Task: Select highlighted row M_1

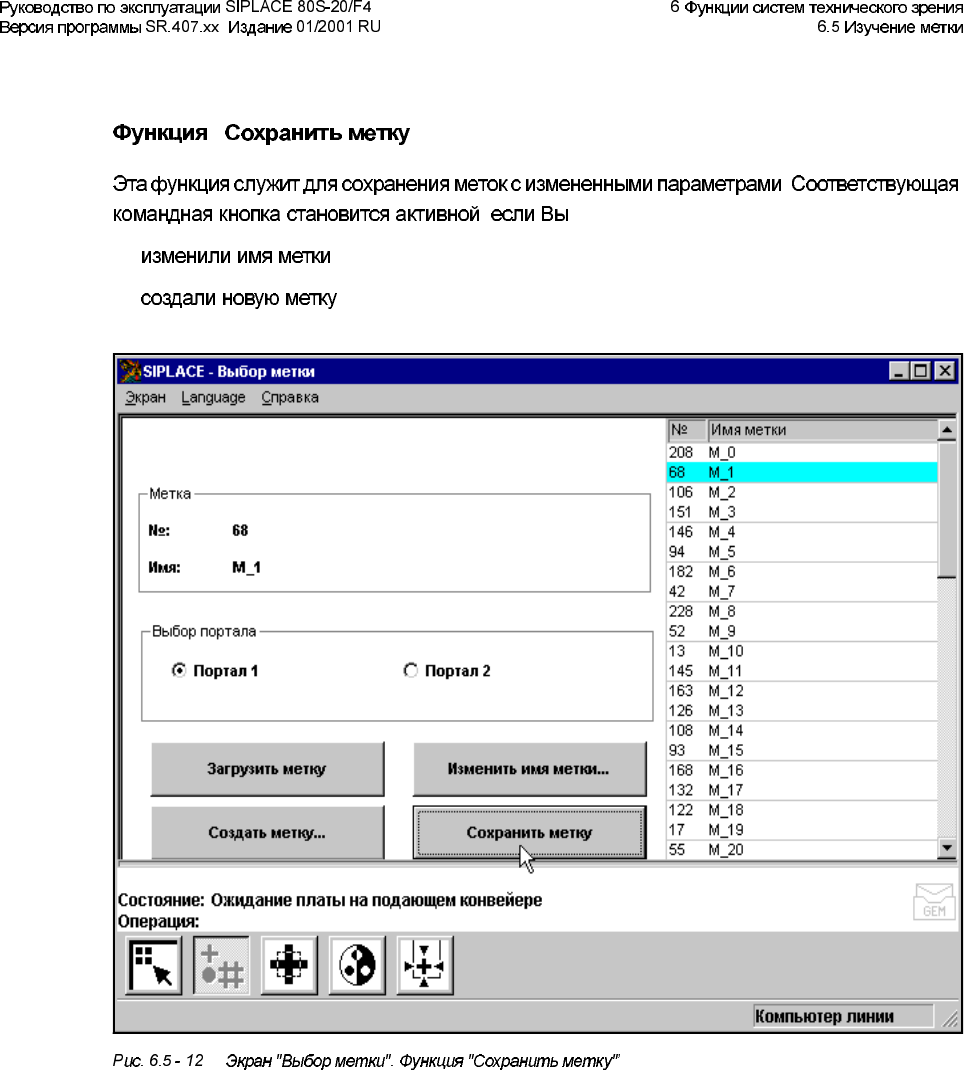Action: point(802,472)
